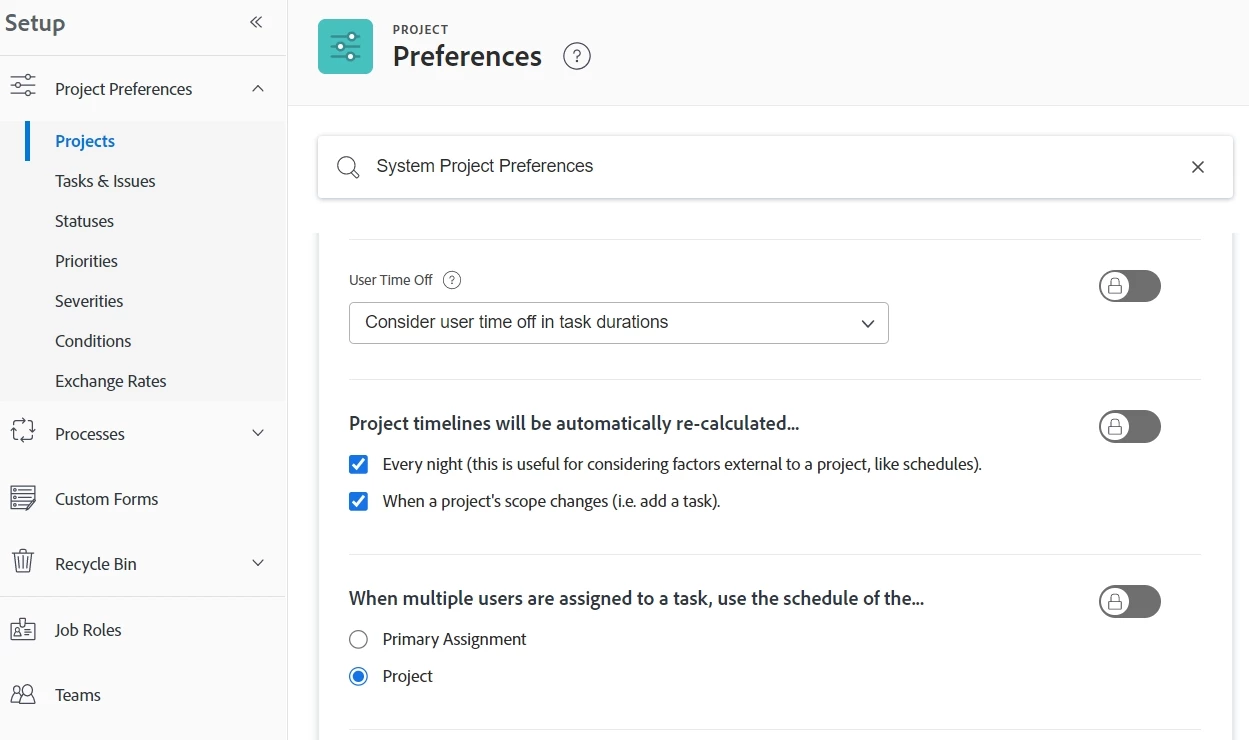This screenshot has width=1249, height=740.
Task: Uncheck the Every night recalculation checkbox
Action: (x=359, y=464)
